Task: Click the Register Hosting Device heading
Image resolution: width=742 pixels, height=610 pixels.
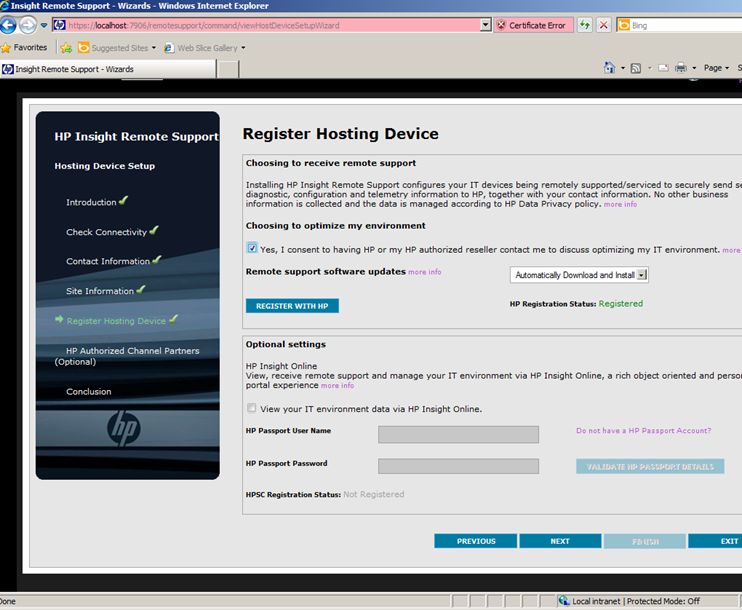Action: pyautogui.click(x=340, y=134)
